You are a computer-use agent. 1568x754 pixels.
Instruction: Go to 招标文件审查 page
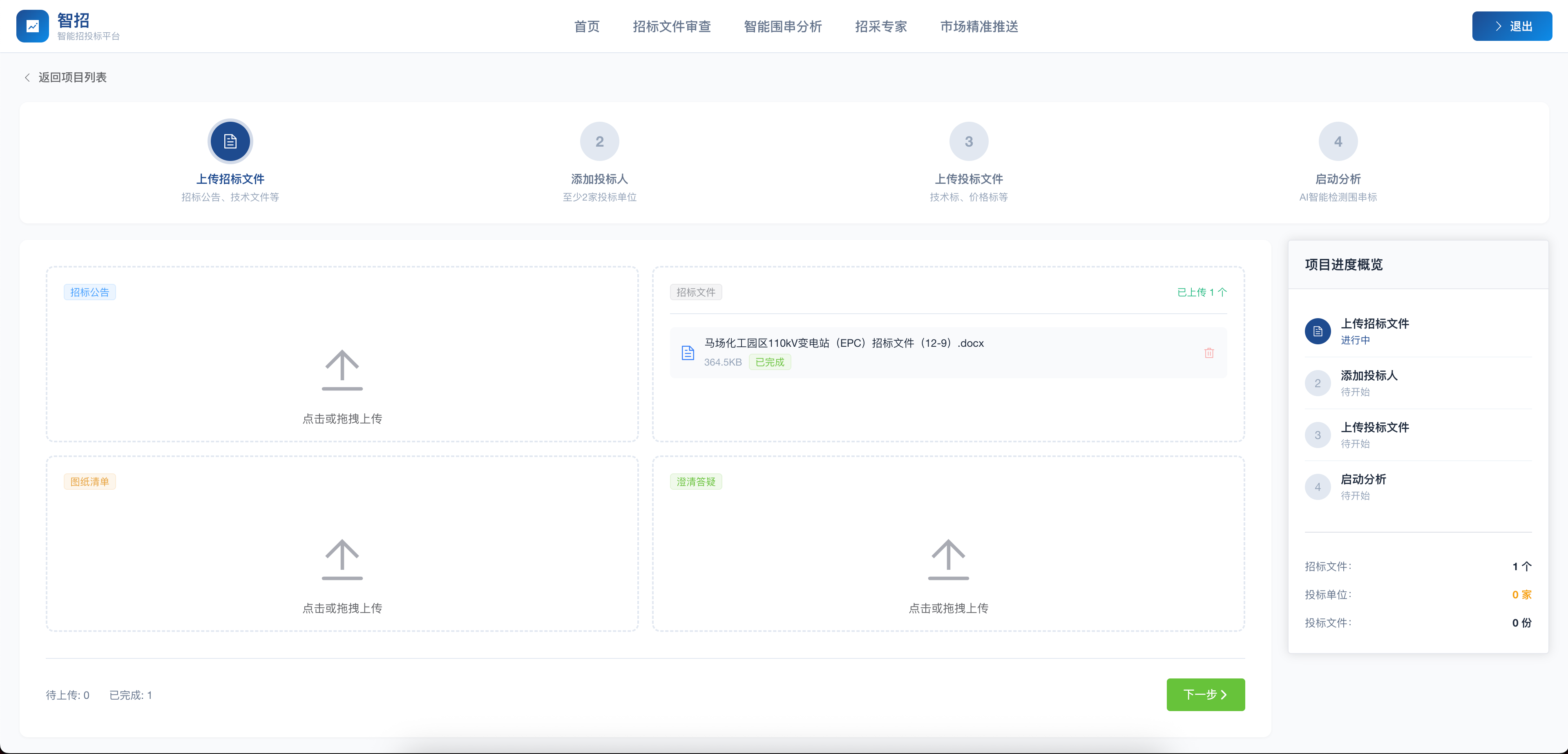(x=671, y=26)
